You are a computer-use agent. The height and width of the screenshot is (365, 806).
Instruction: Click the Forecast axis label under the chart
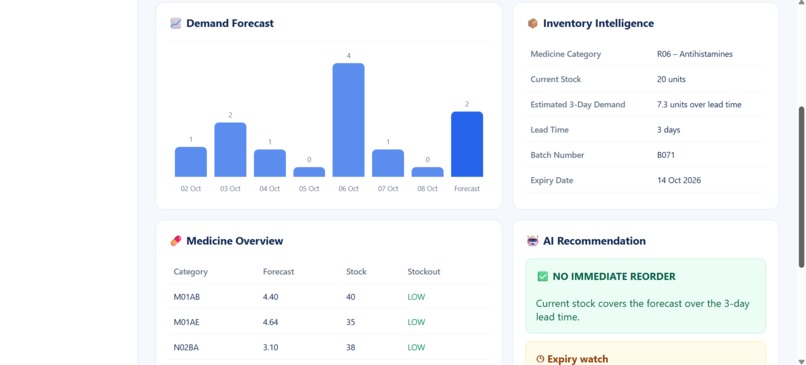pyautogui.click(x=467, y=189)
